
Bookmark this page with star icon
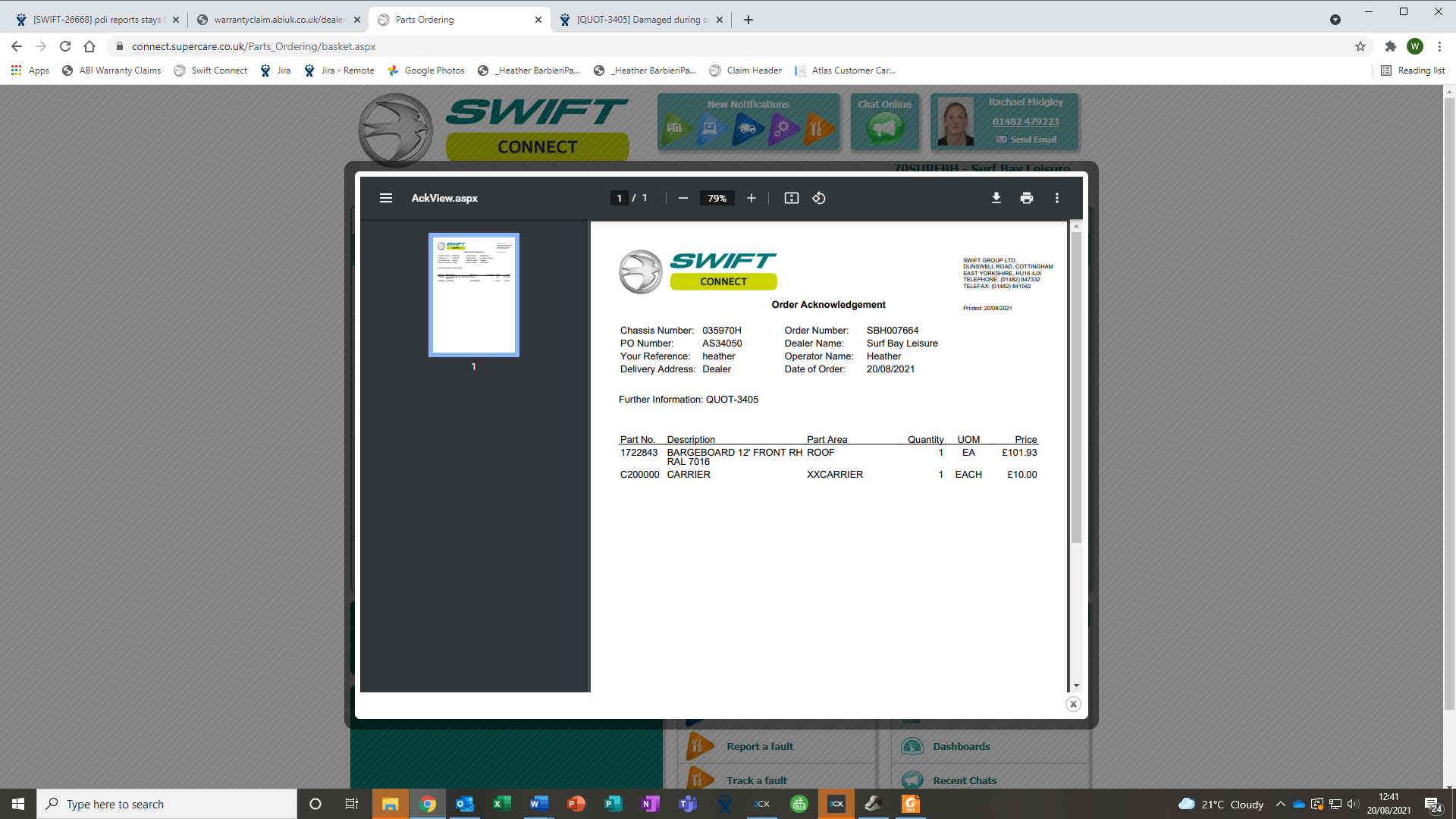pyautogui.click(x=1360, y=46)
